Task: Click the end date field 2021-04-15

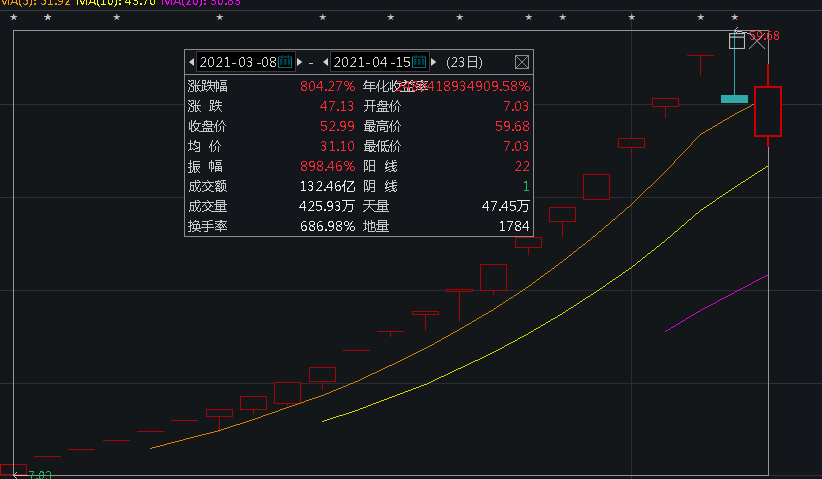Action: (371, 62)
